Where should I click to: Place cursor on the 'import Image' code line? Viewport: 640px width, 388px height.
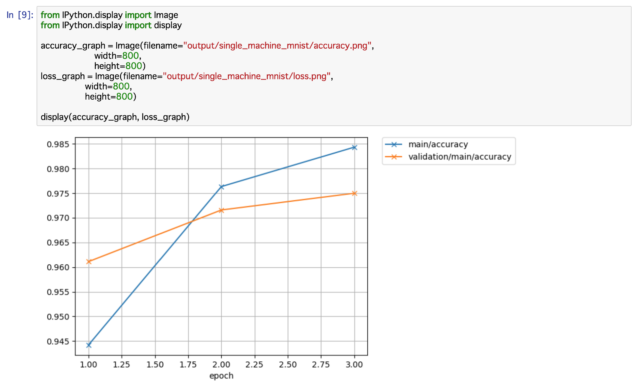109,15
